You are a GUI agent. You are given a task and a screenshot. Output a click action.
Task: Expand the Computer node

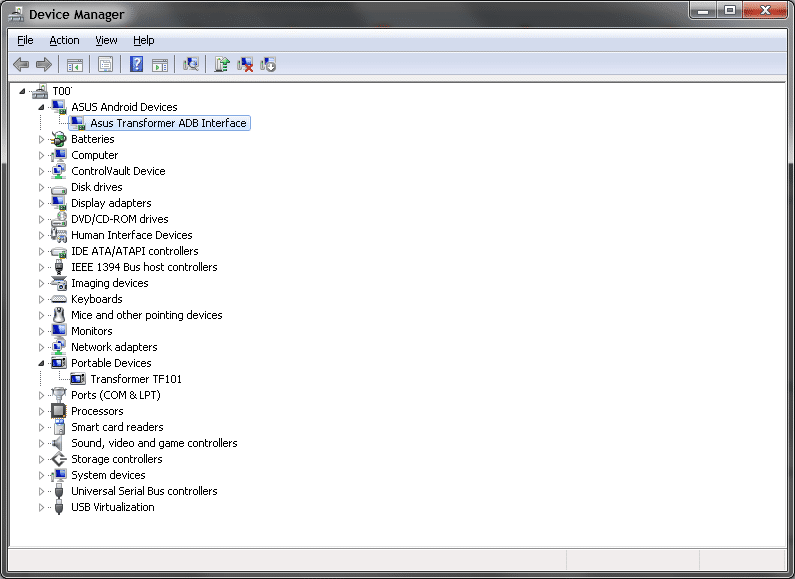pos(41,155)
